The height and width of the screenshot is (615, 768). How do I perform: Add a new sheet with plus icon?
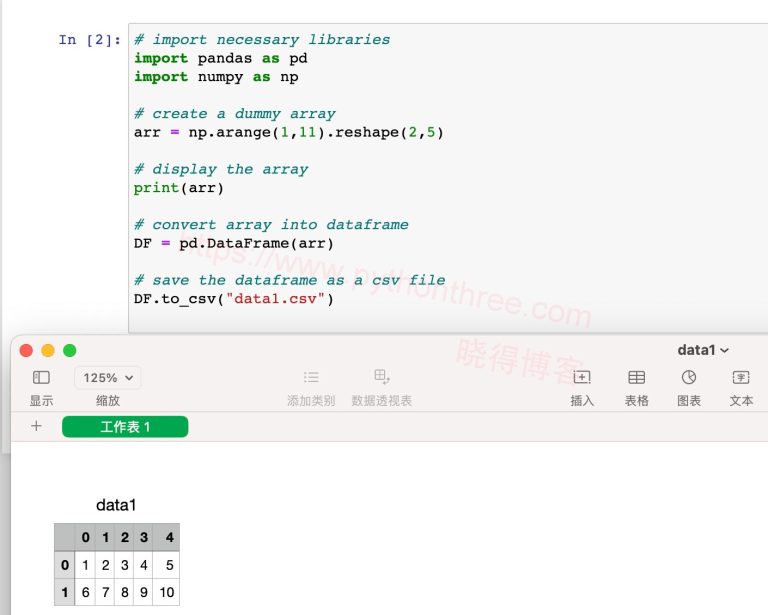click(36, 426)
